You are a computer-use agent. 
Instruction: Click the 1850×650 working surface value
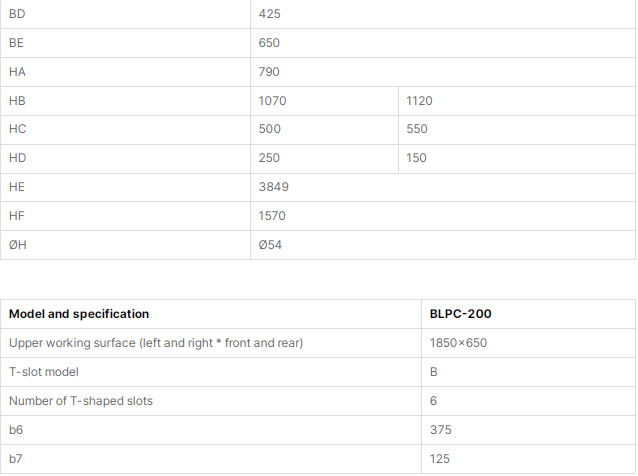tap(458, 343)
